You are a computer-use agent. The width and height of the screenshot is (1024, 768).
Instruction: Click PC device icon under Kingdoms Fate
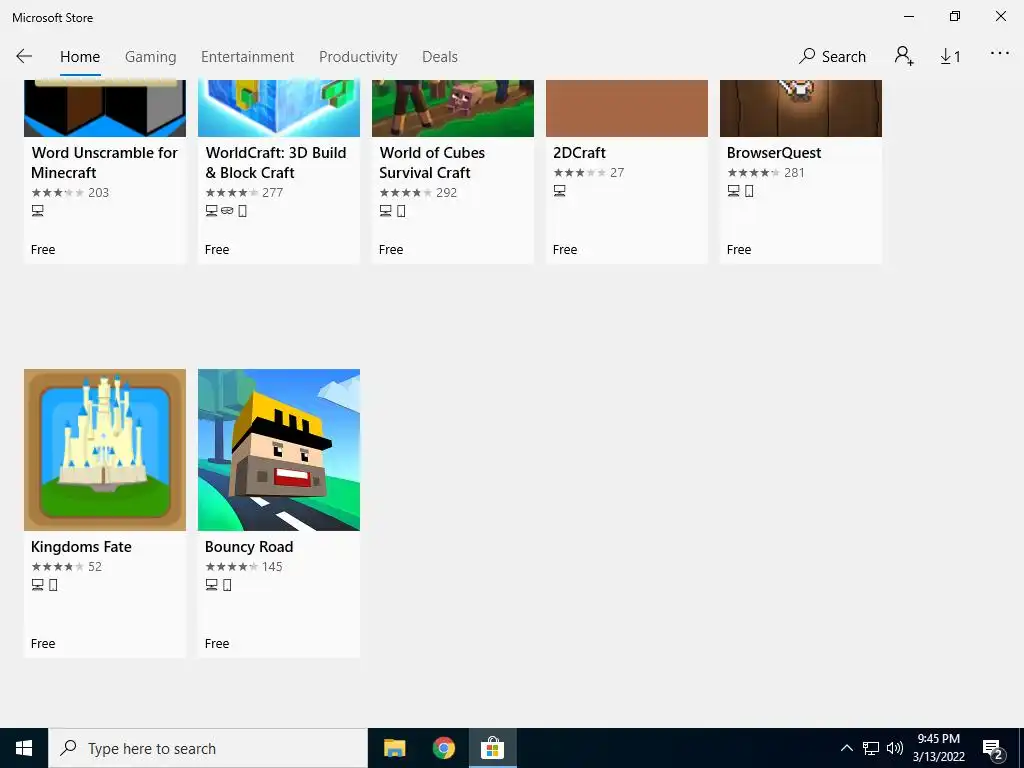(38, 585)
